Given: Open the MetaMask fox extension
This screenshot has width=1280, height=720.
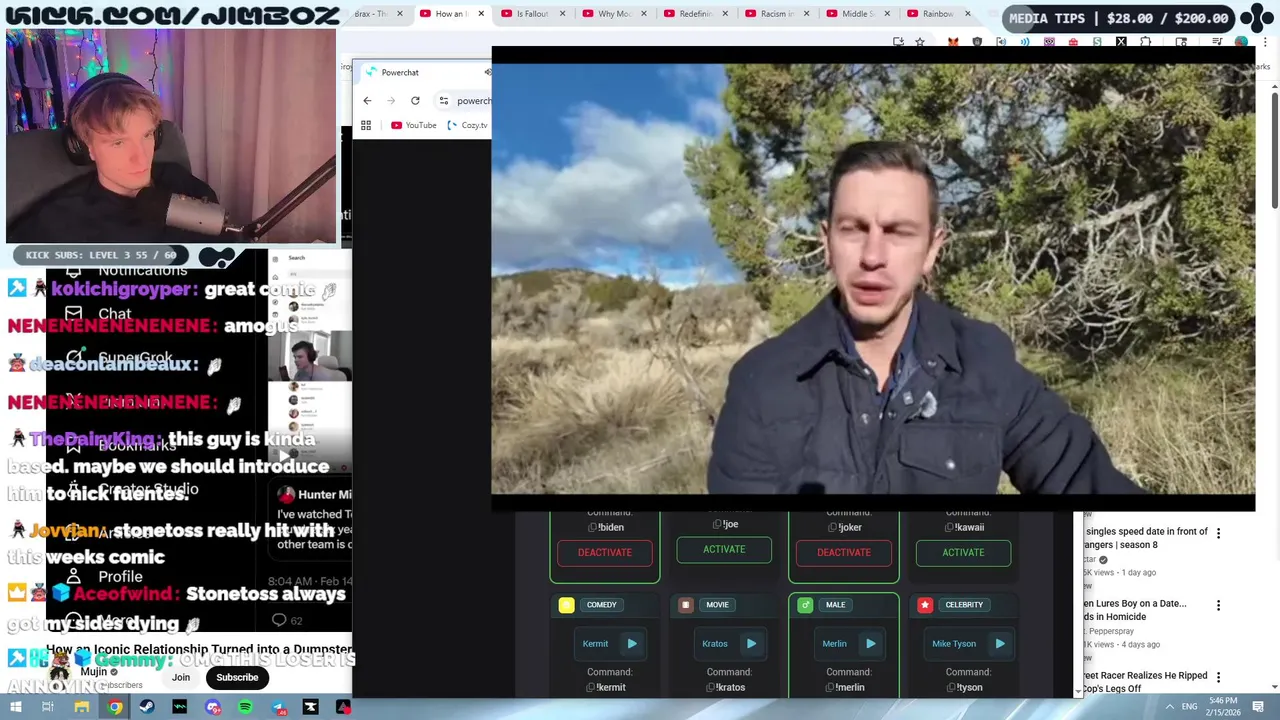Looking at the screenshot, I should tap(953, 42).
